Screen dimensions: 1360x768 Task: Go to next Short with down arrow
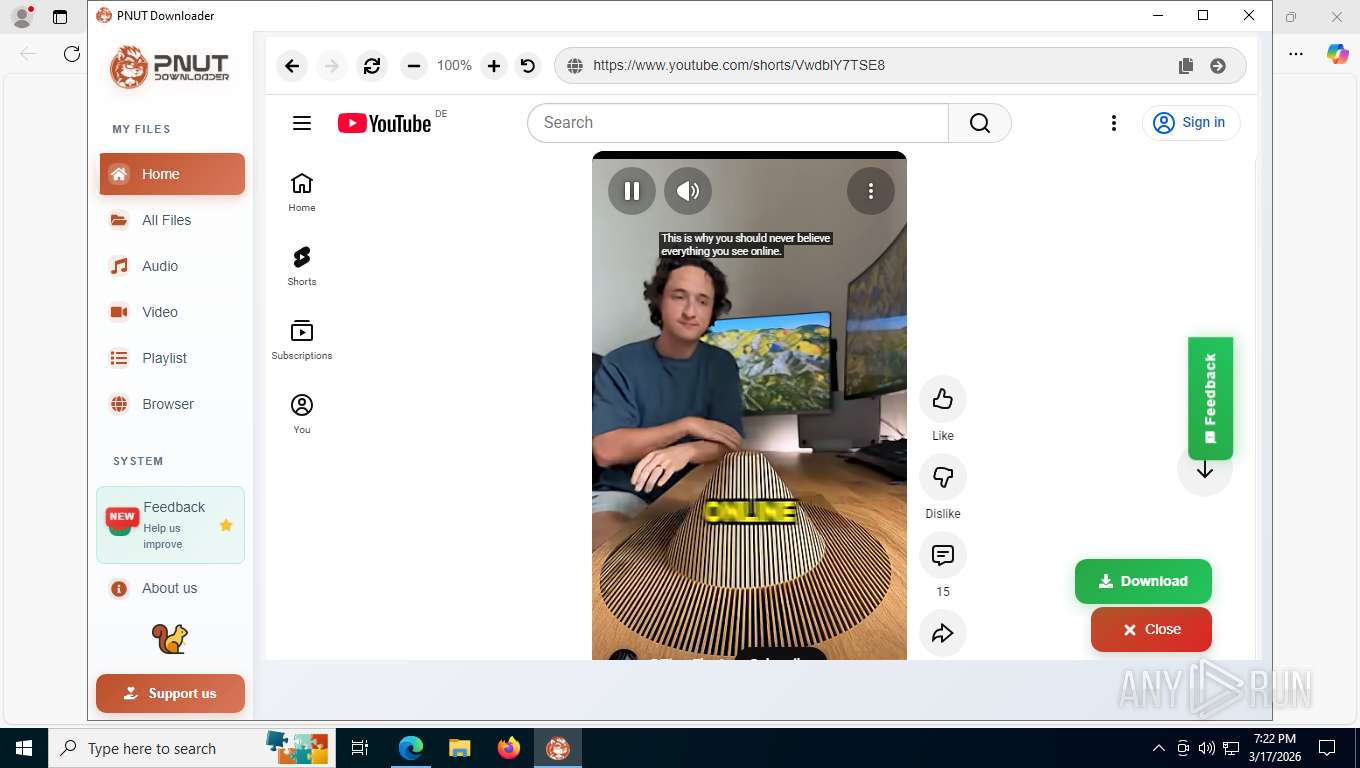coord(1205,471)
